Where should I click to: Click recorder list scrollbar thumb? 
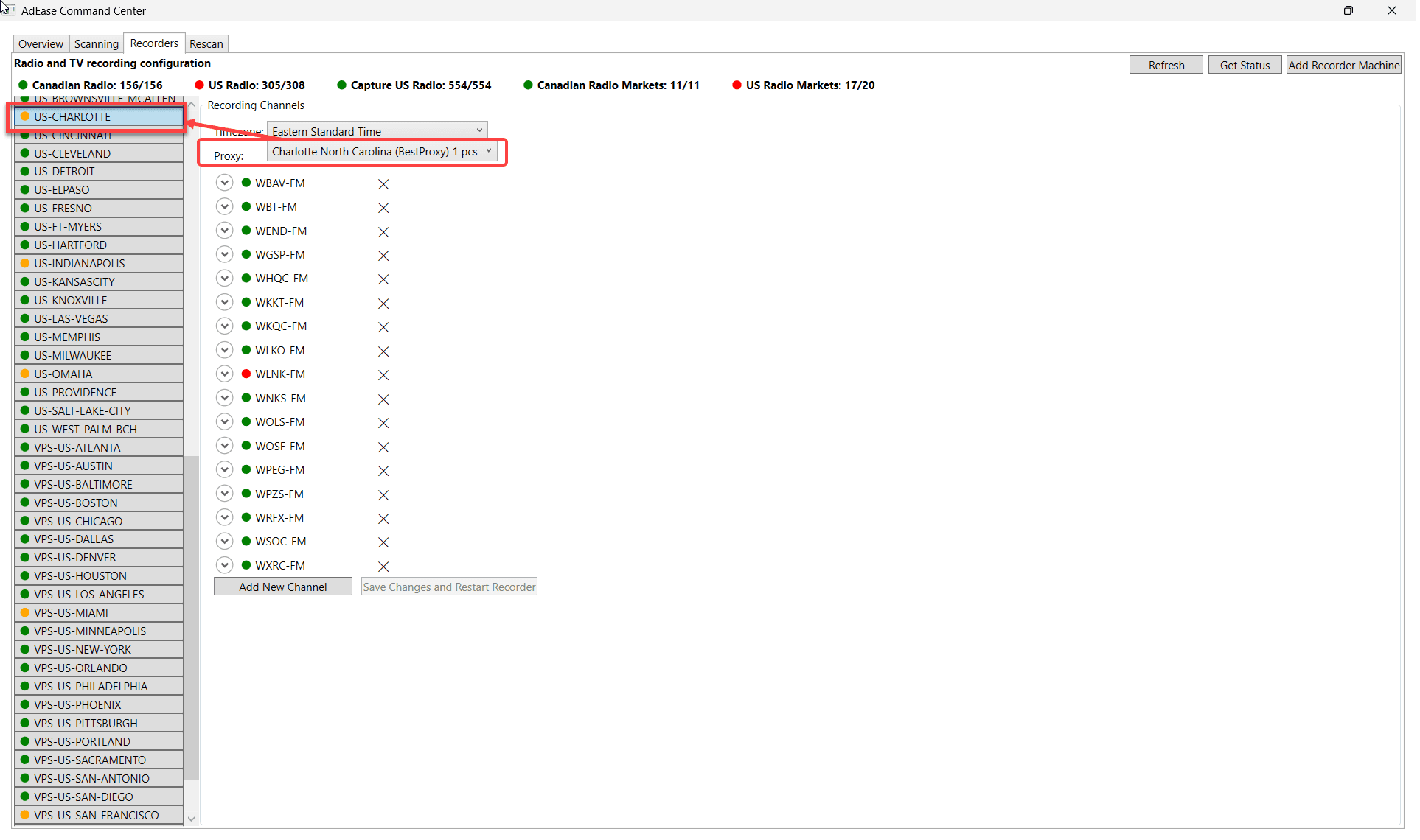tap(192, 617)
